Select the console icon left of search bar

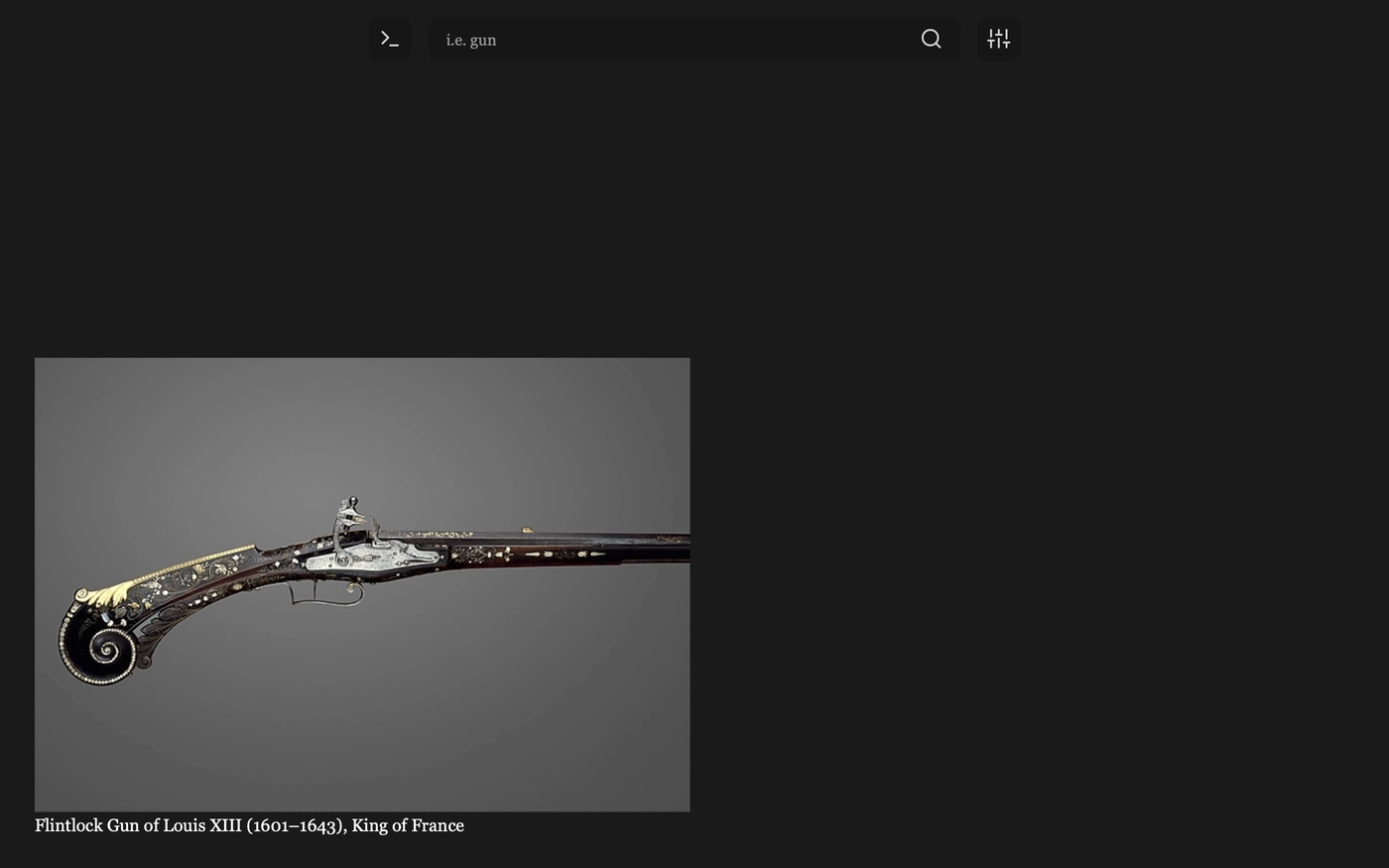389,38
